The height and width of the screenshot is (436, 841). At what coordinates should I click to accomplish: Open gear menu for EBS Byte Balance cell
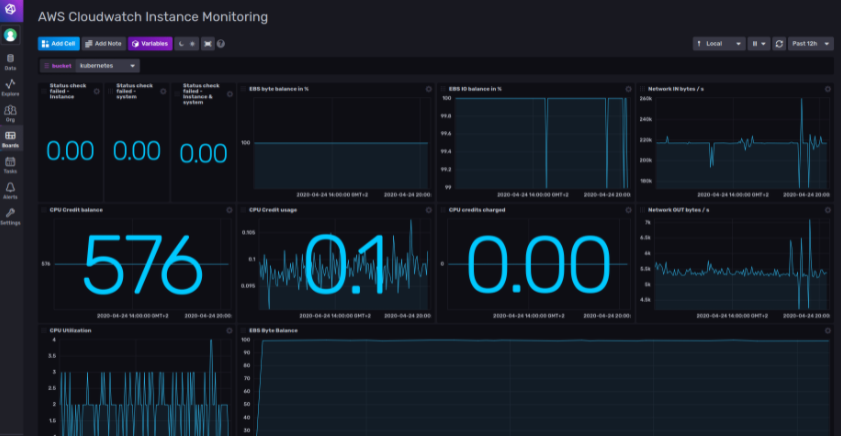(828, 331)
